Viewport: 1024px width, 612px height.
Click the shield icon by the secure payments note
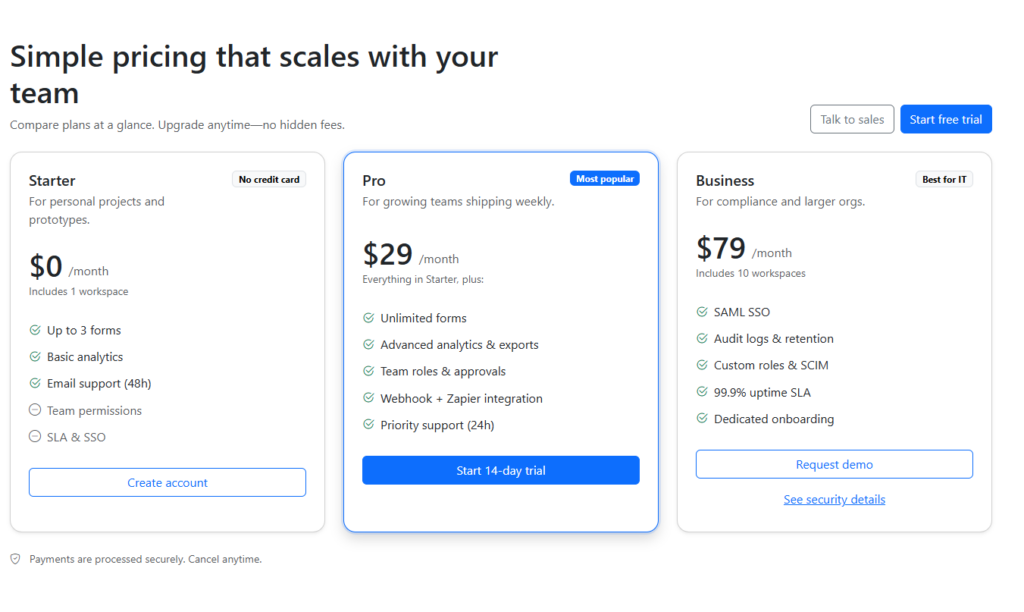15,559
